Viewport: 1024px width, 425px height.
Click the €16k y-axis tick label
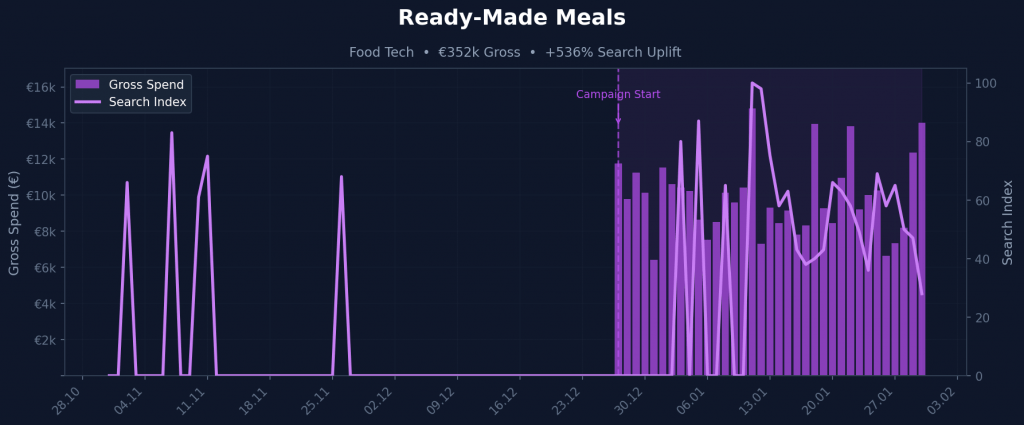point(40,87)
